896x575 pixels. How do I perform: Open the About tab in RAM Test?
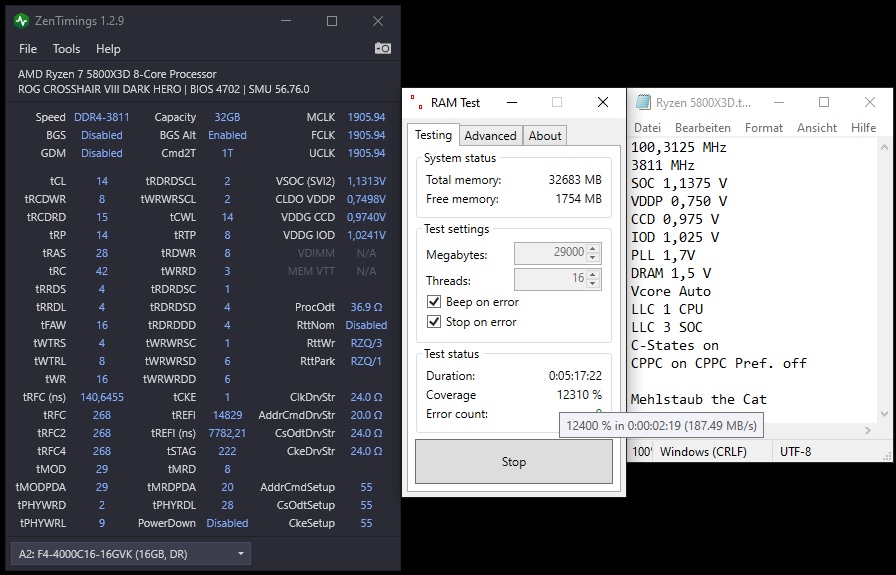click(545, 135)
